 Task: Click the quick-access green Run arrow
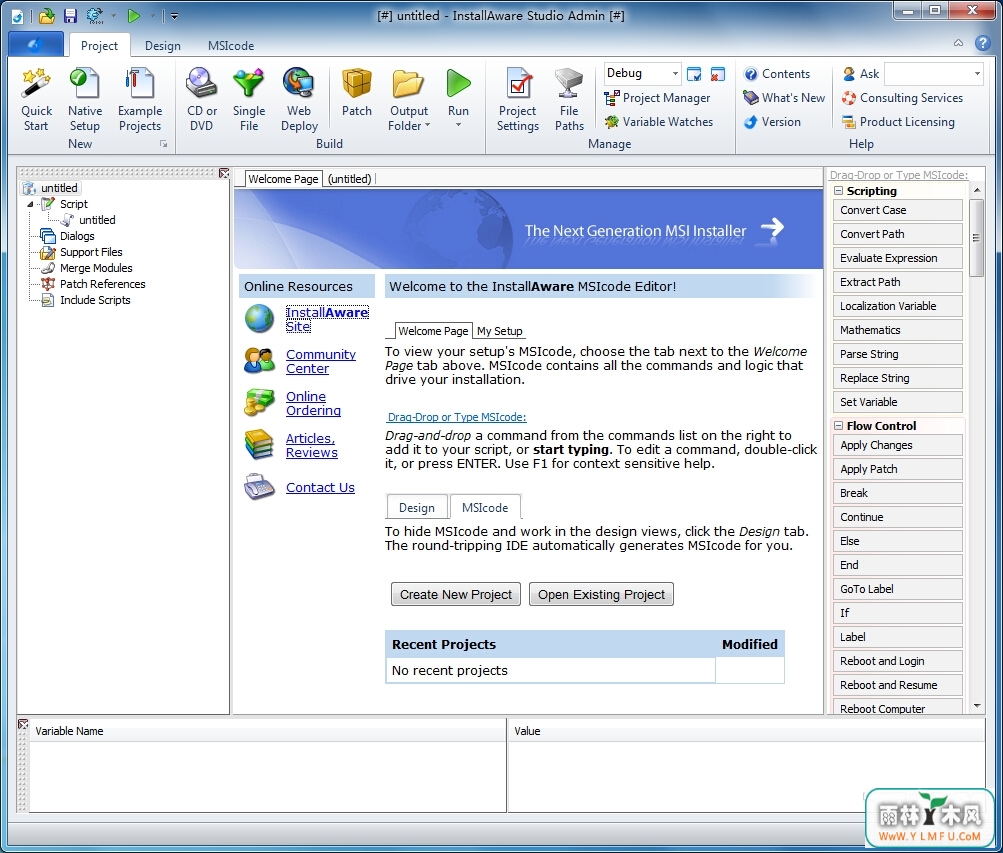[133, 16]
